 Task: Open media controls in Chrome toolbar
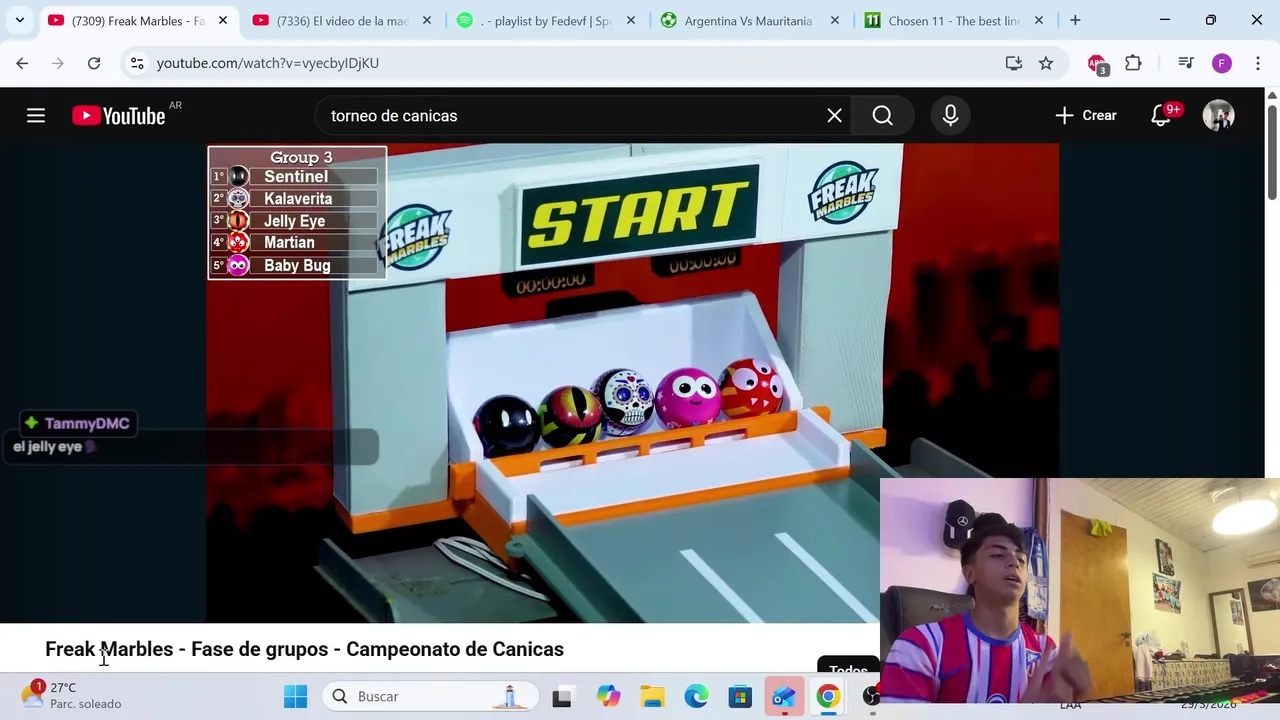(1186, 63)
